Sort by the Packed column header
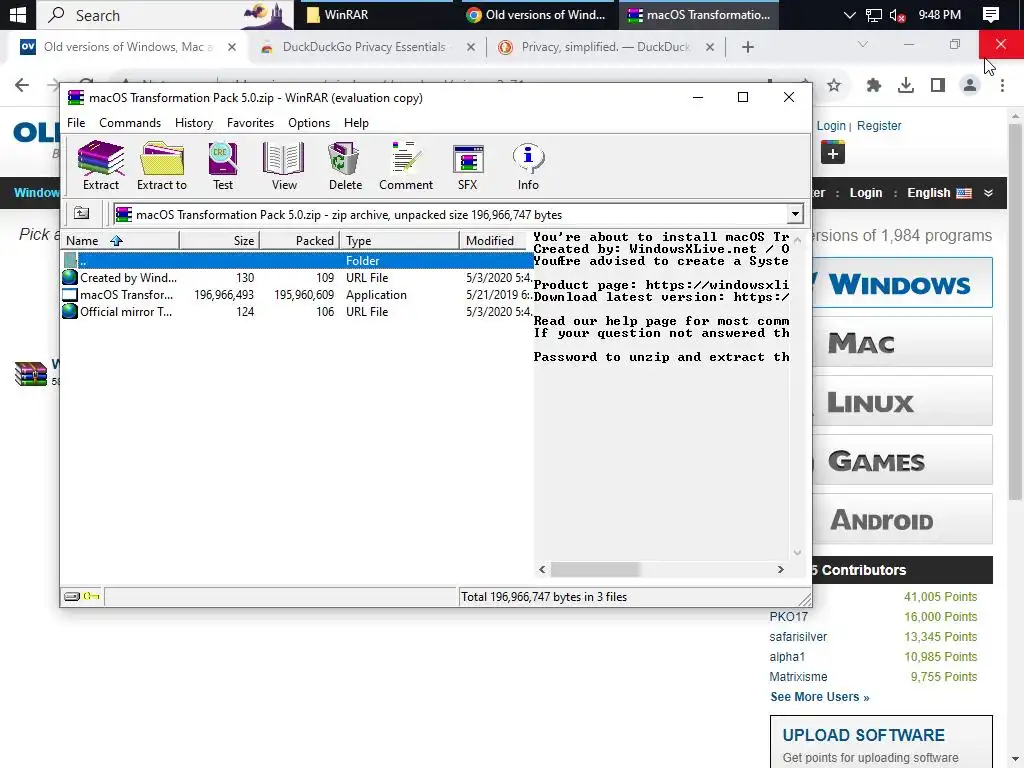This screenshot has height=768, width=1024. pos(300,240)
